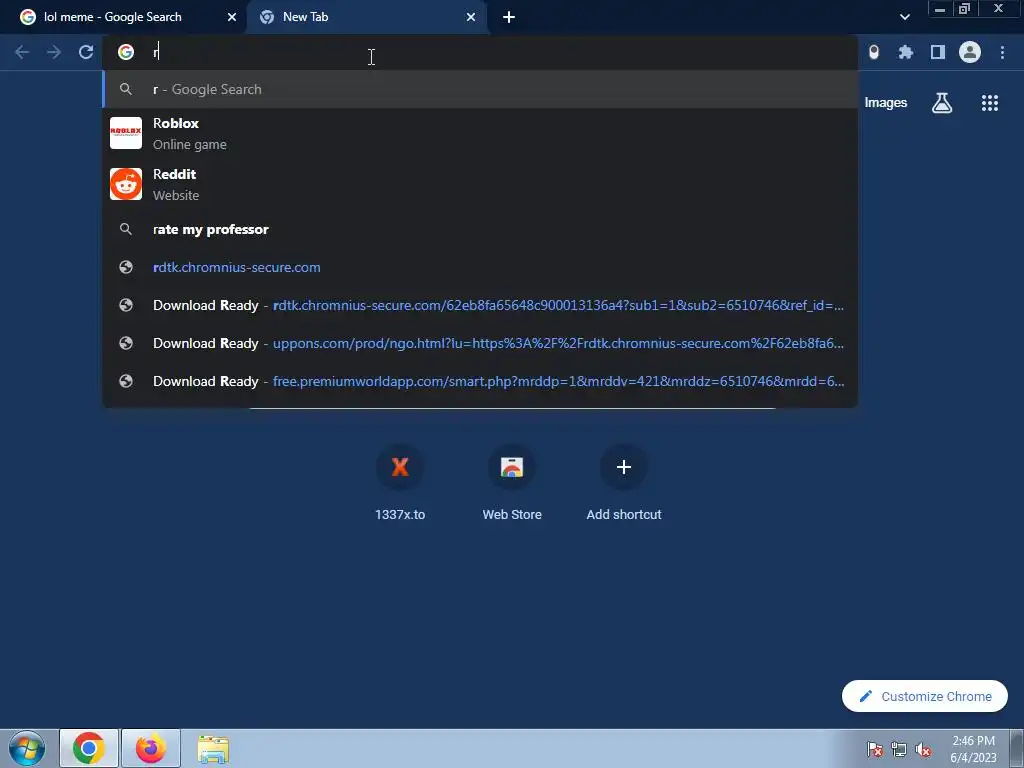Click the browser back arrow
This screenshot has width=1024, height=768.
tap(22, 52)
